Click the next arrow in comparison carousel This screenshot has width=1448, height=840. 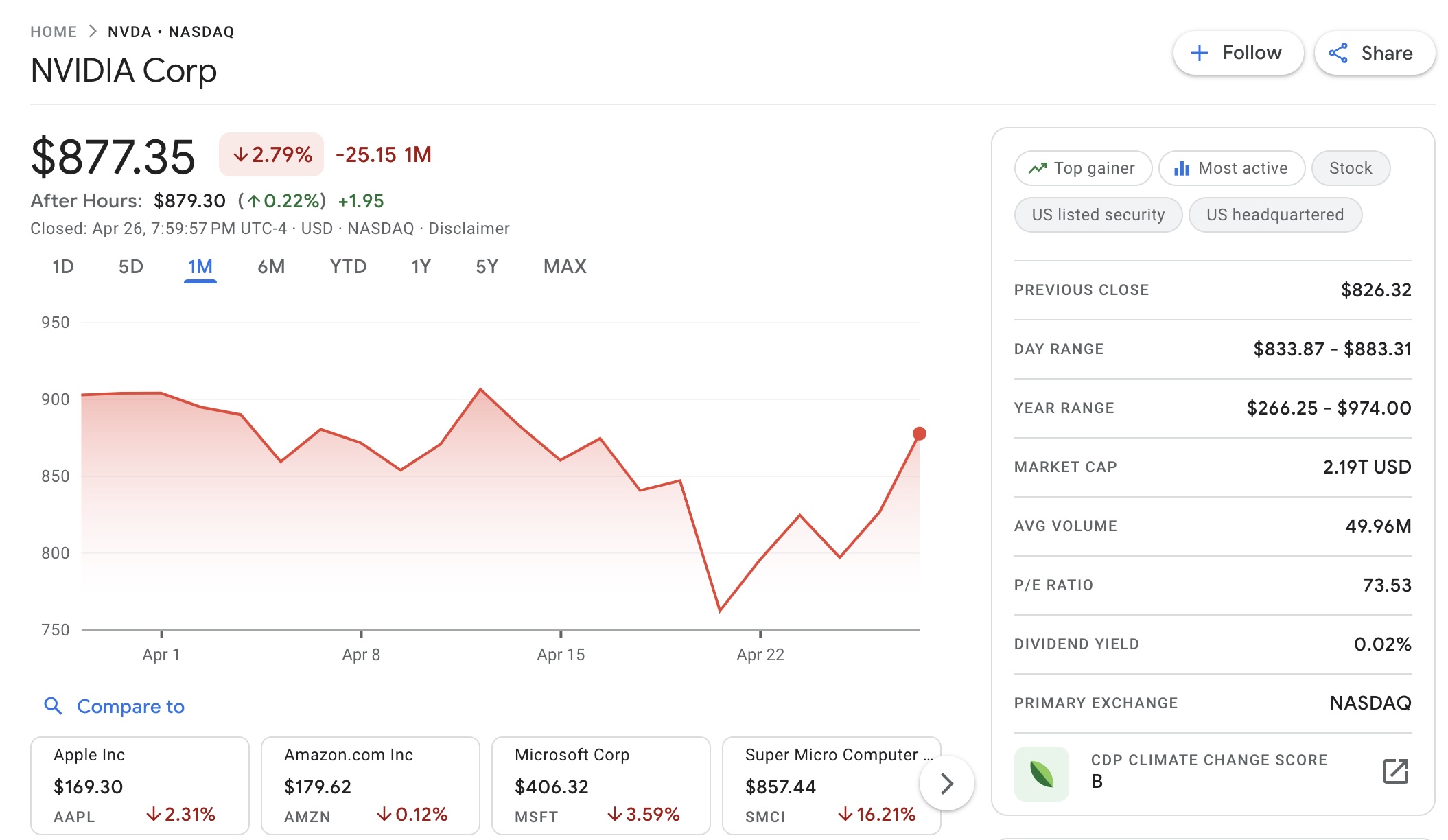[947, 783]
